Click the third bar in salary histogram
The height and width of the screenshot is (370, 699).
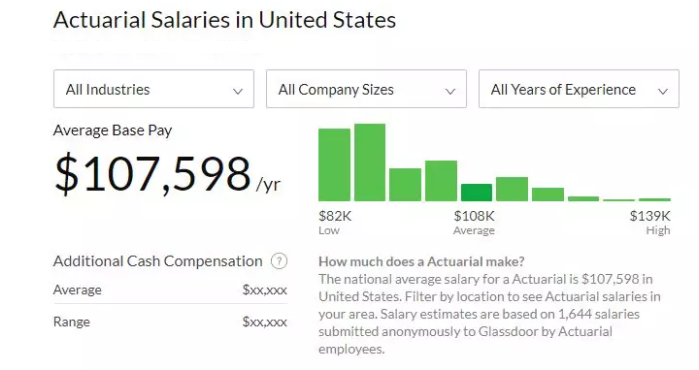(405, 185)
